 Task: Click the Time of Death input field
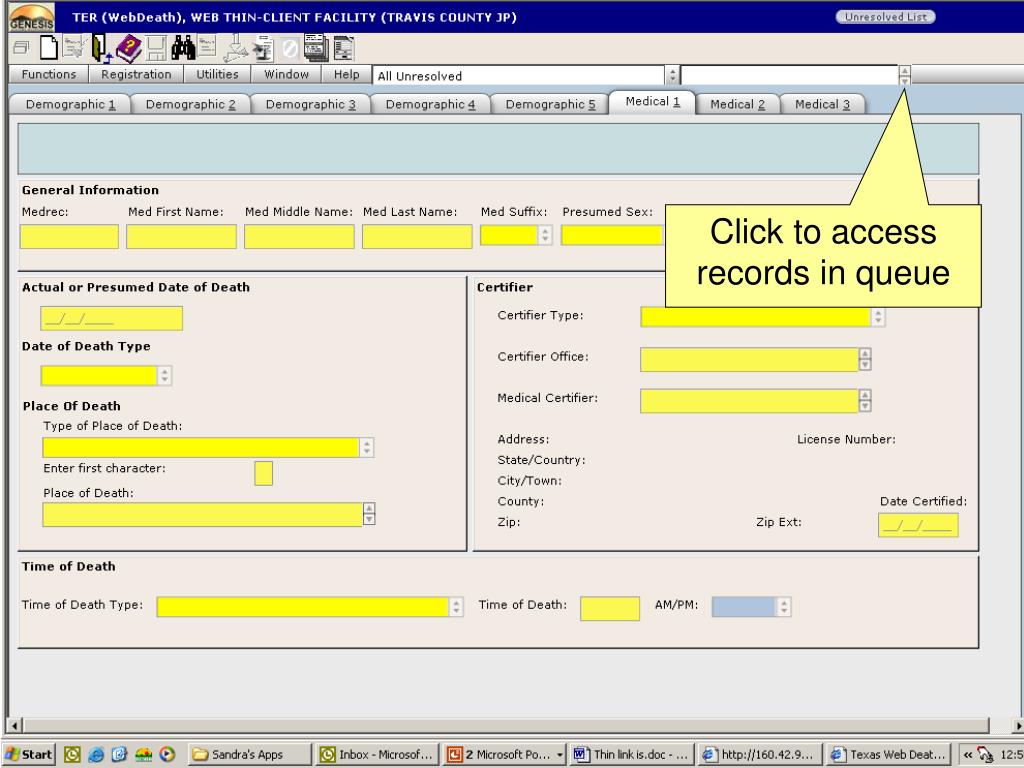(x=610, y=608)
